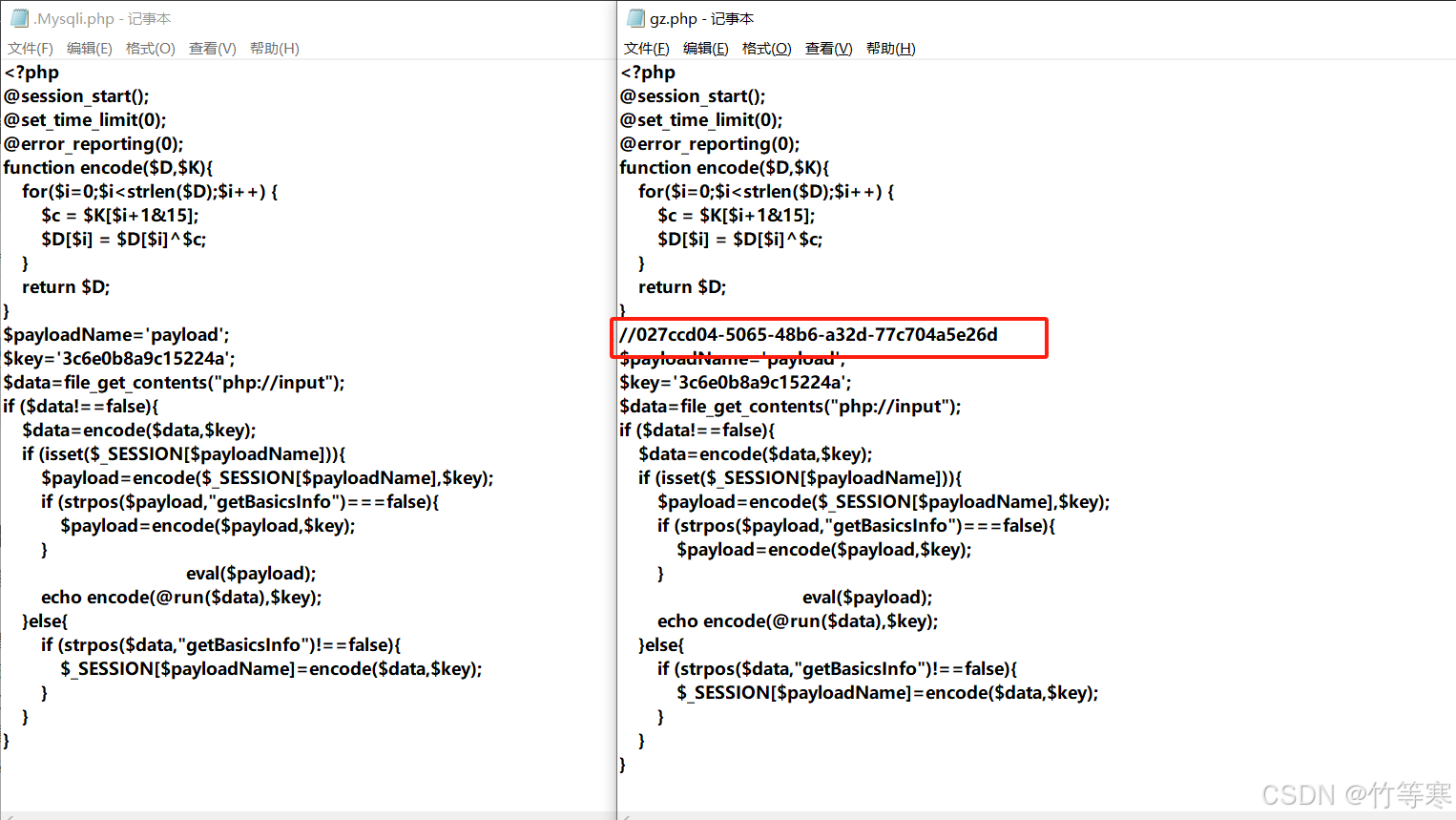Click return $D; in .Mysqli.php window
The height and width of the screenshot is (820, 1456).
[67, 287]
